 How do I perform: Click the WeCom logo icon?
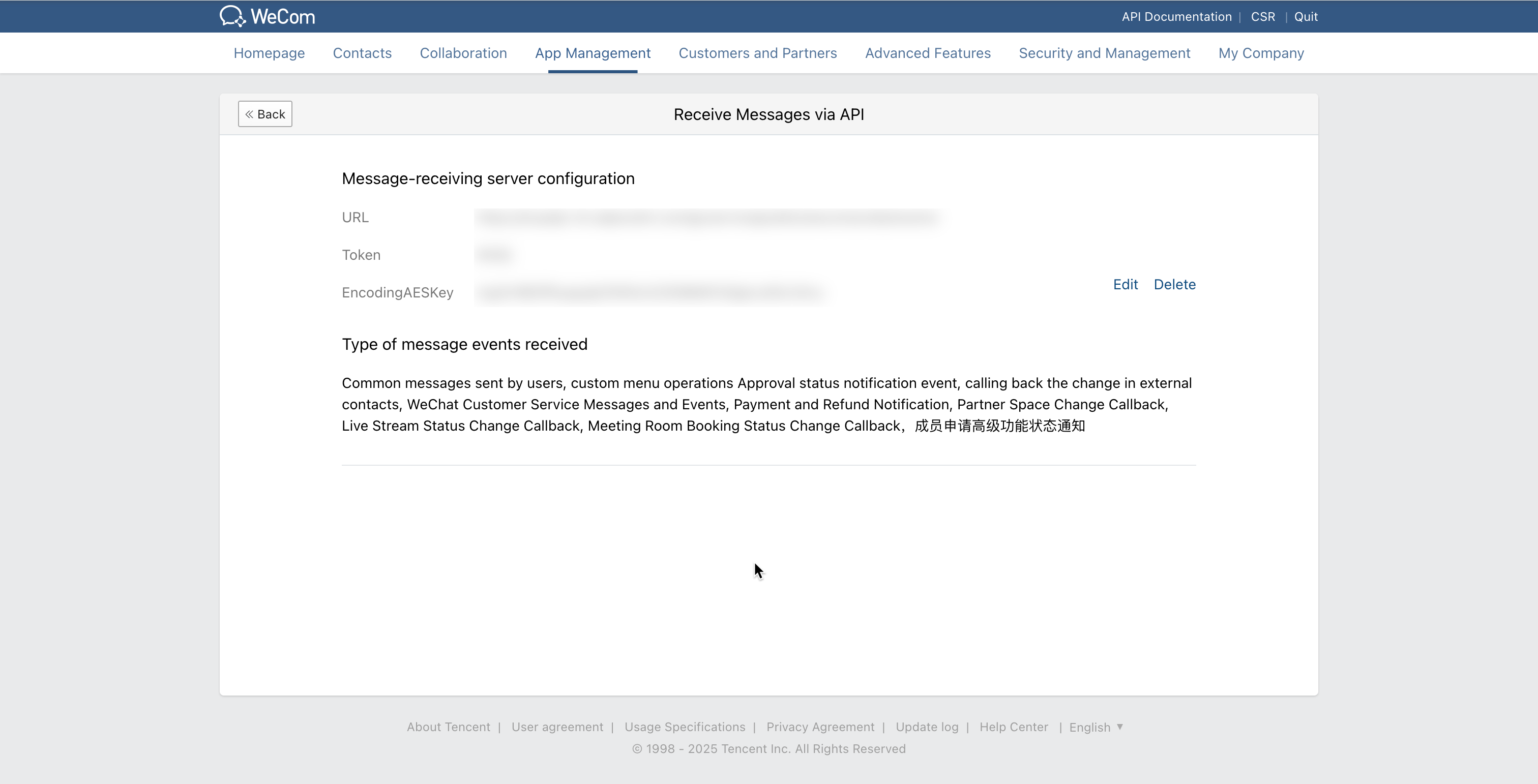pos(232,16)
